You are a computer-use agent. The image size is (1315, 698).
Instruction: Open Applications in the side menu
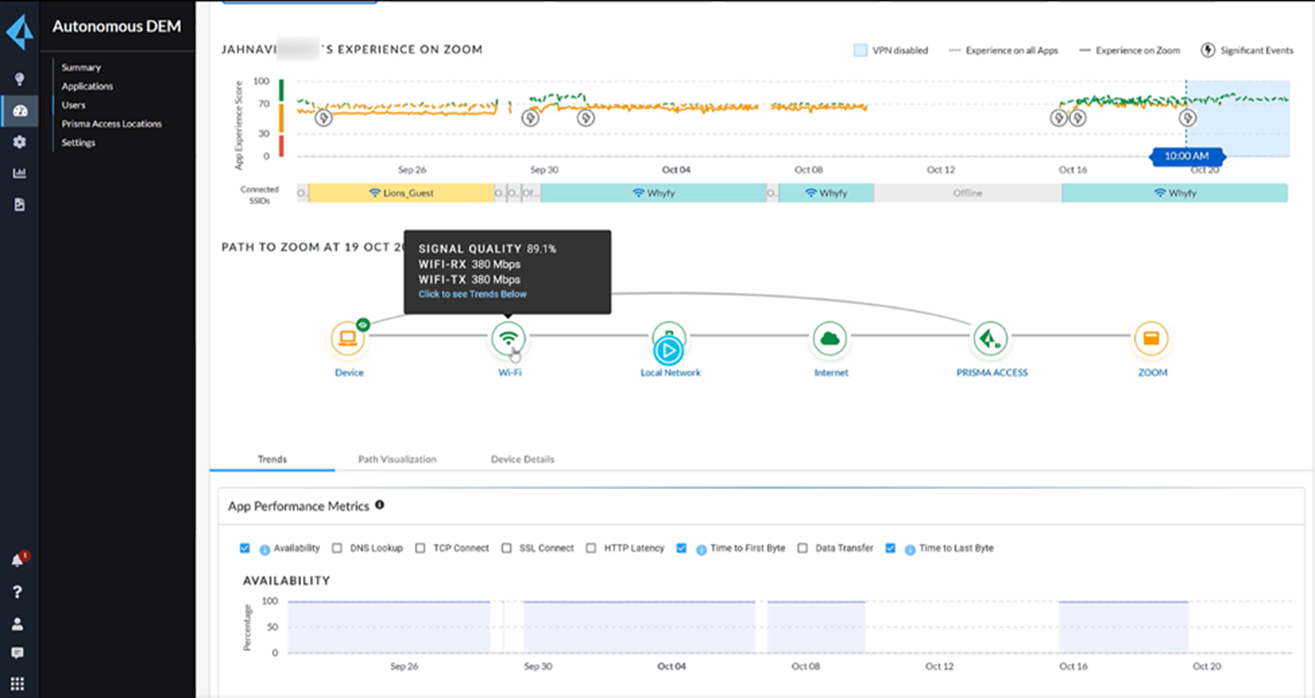point(87,86)
